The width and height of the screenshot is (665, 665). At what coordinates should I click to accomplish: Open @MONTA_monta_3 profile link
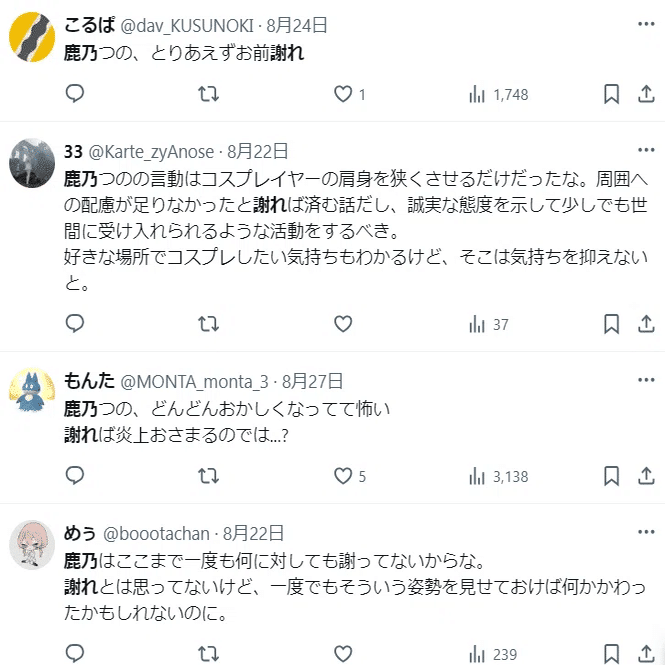(x=194, y=382)
